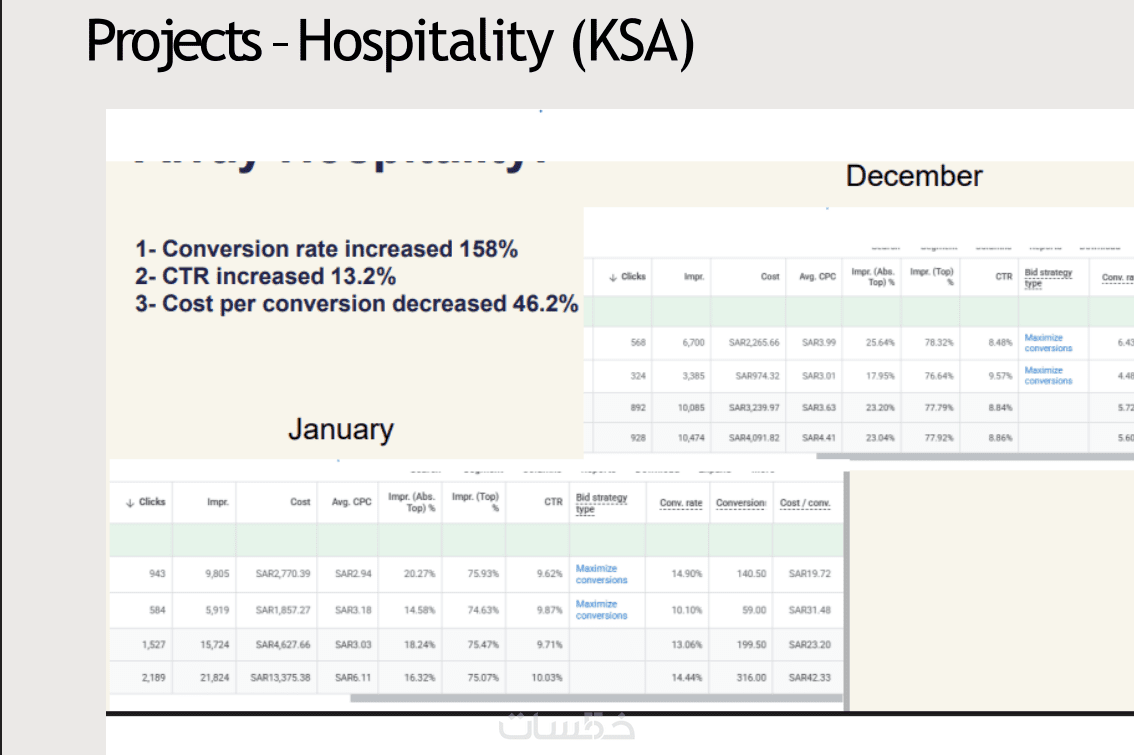The width and height of the screenshot is (1134, 755).
Task: Select the January heading text
Action: [341, 430]
